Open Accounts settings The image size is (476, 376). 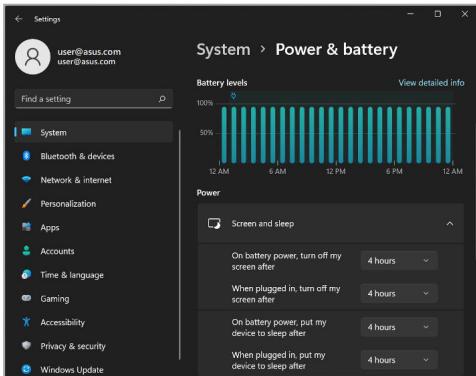(x=94, y=251)
